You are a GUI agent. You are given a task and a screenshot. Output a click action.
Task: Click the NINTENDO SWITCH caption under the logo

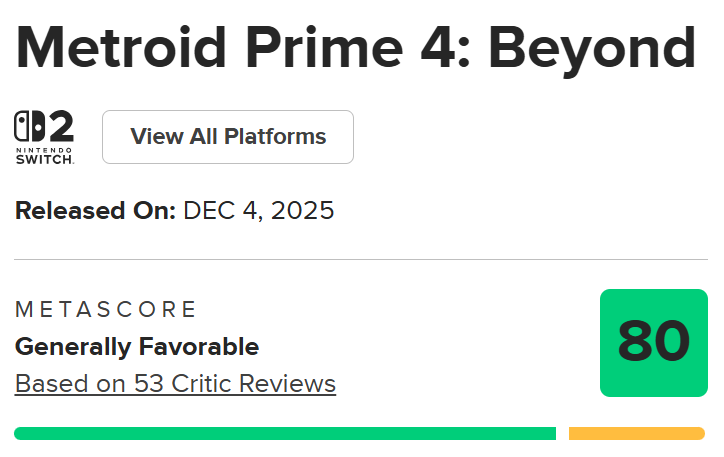pyautogui.click(x=44, y=155)
